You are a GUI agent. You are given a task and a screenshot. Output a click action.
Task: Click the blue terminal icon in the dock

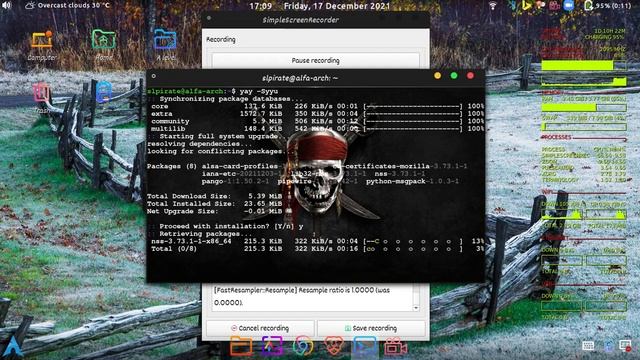click(x=364, y=347)
